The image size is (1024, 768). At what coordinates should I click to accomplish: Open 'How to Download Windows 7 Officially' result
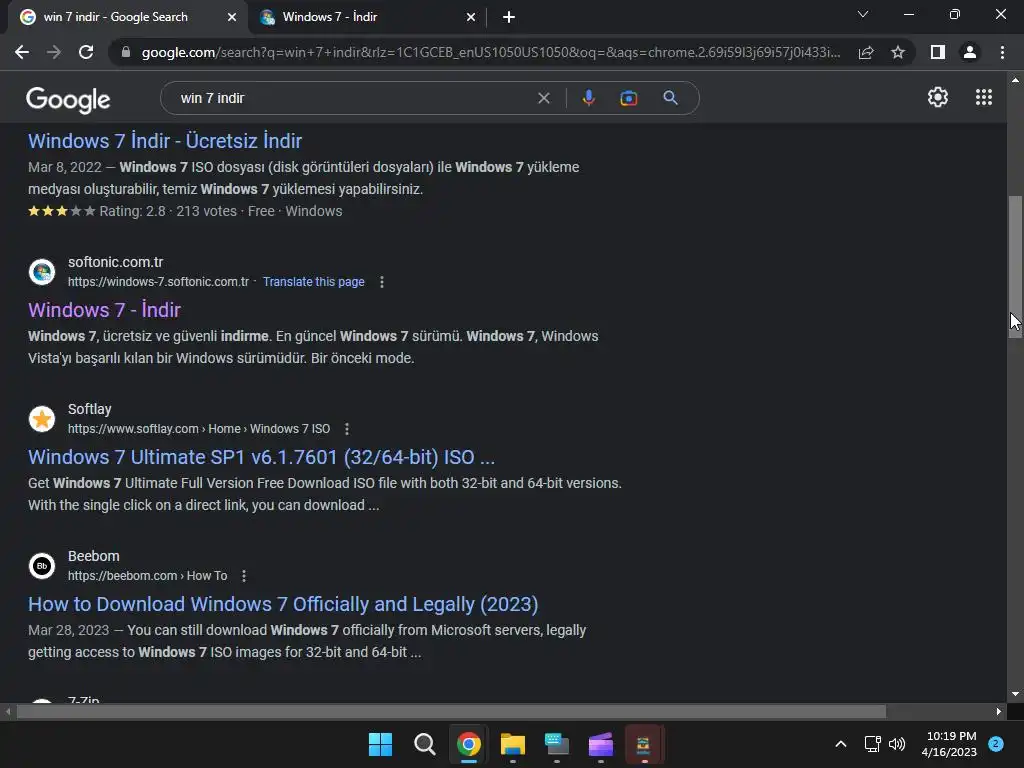[x=283, y=603]
